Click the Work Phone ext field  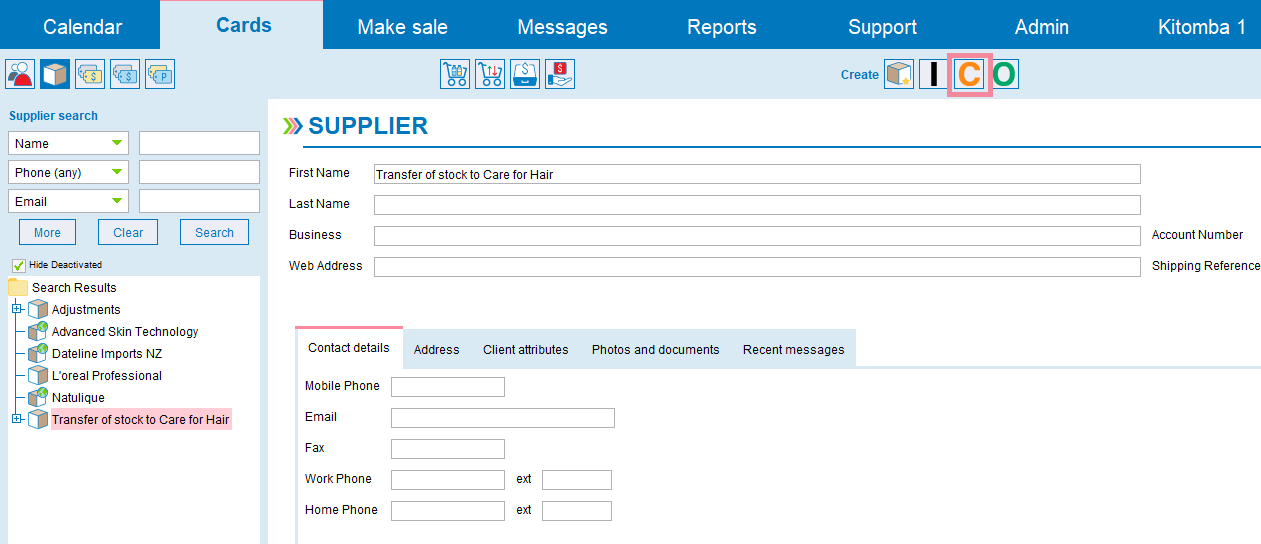point(577,480)
